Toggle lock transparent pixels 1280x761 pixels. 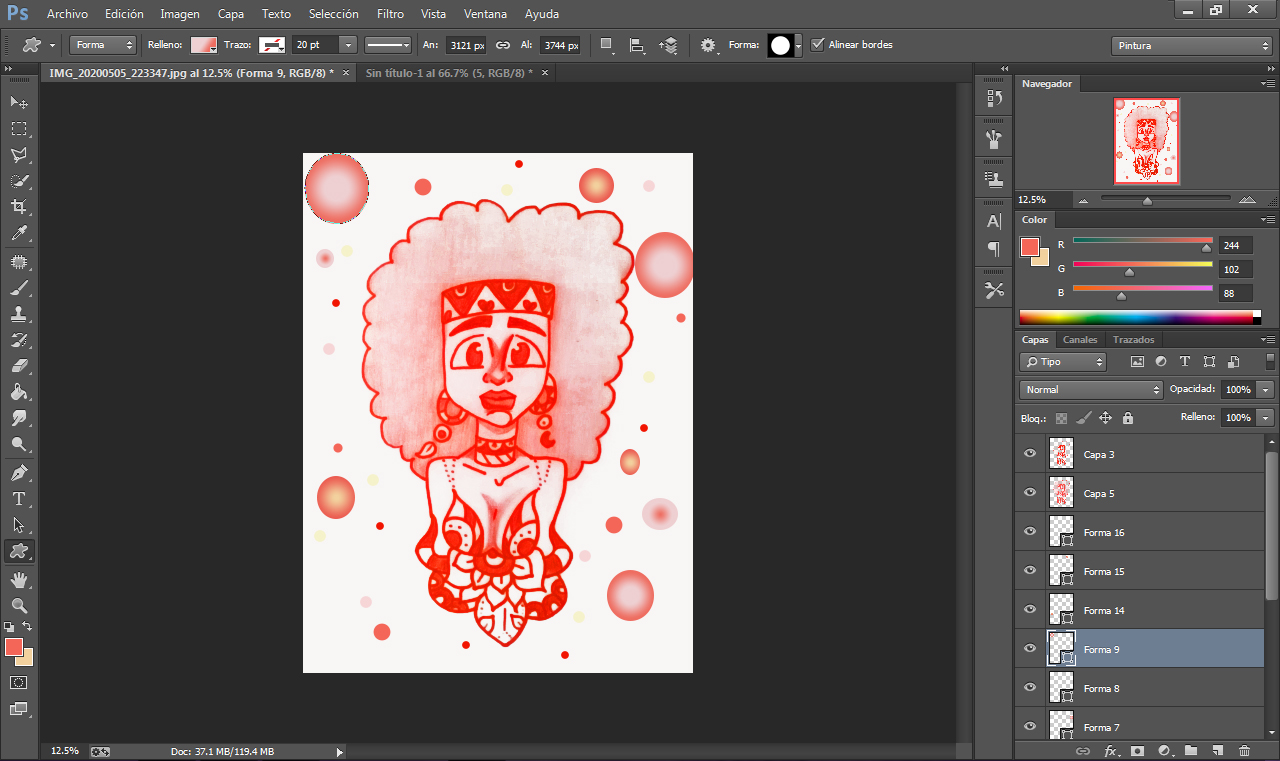[1061, 418]
